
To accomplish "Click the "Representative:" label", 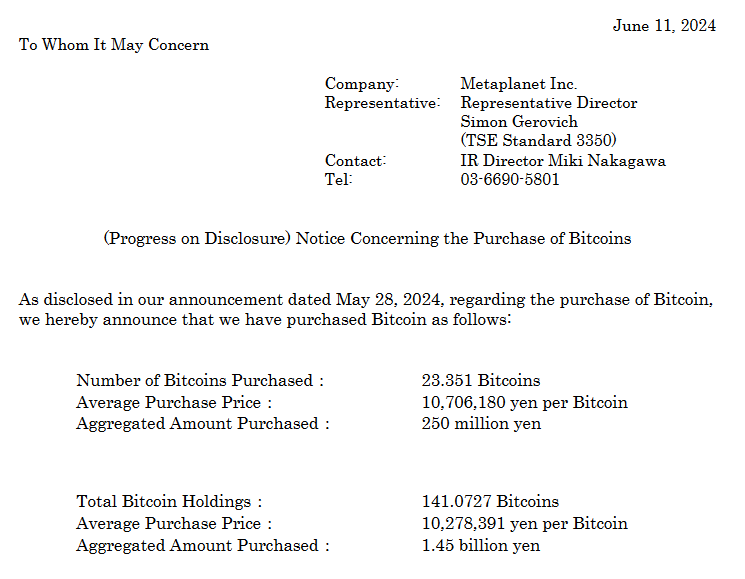I will pos(382,103).
